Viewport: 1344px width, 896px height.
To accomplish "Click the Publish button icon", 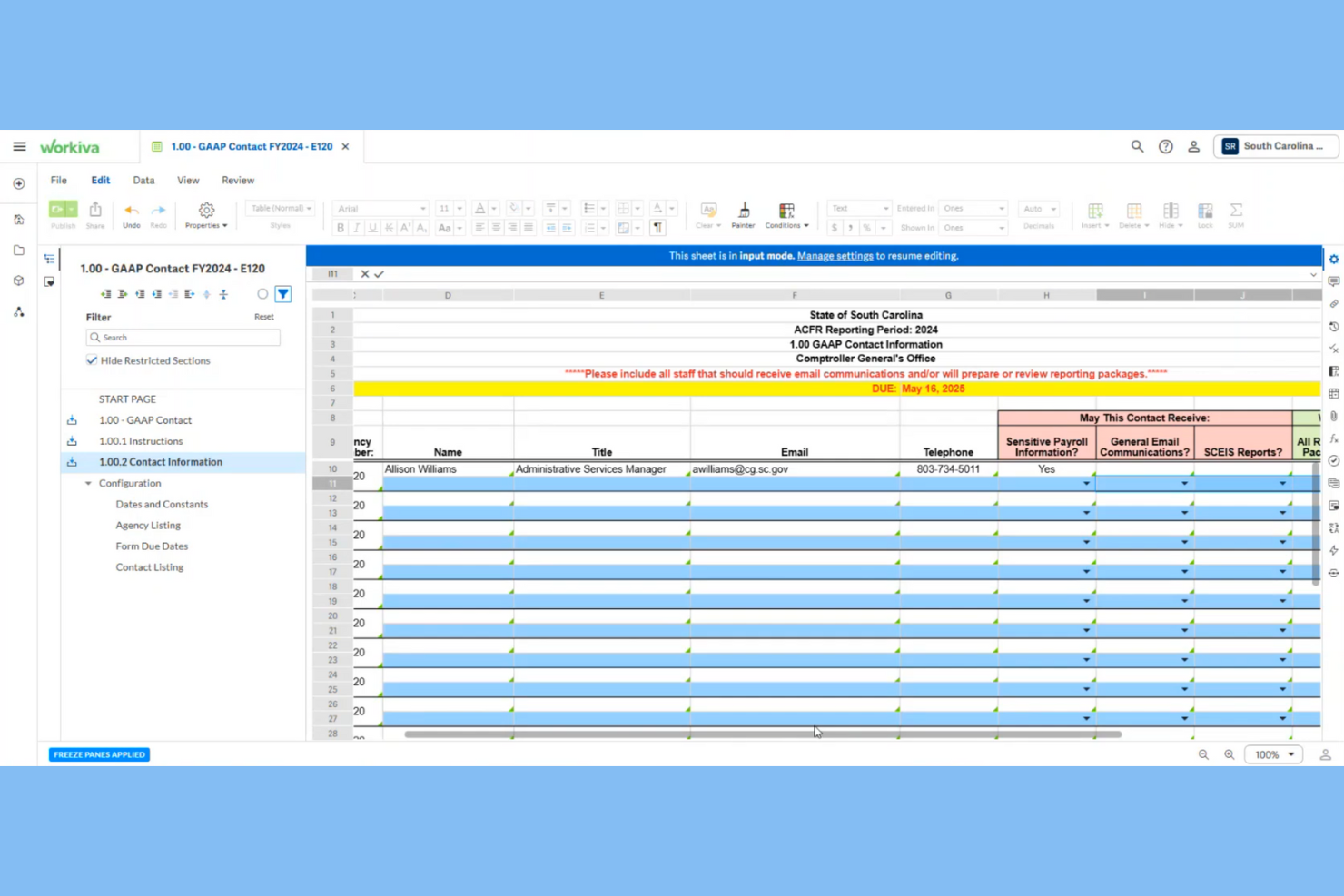I will tap(63, 210).
